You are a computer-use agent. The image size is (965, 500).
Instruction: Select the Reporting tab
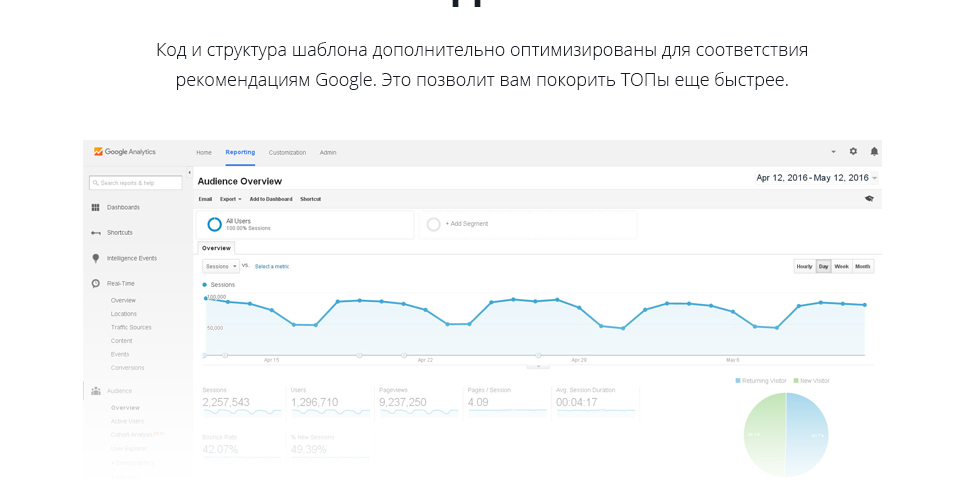point(240,152)
